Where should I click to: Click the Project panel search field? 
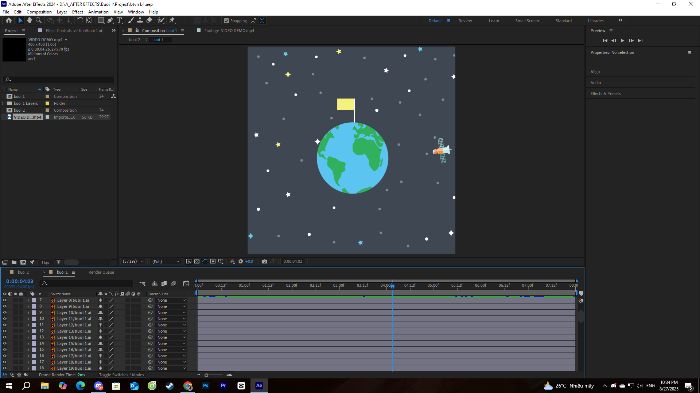[x=58, y=79]
